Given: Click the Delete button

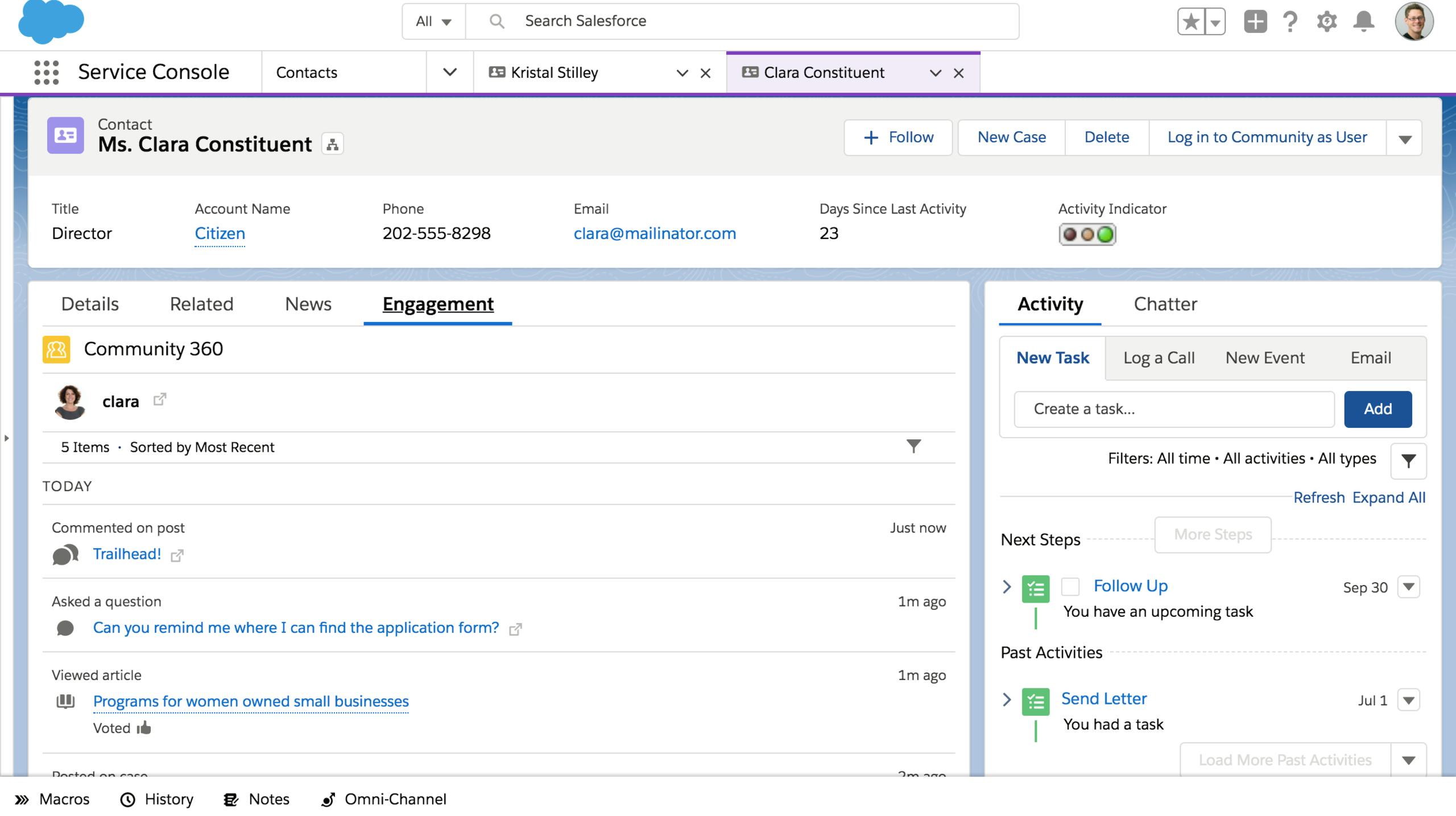Looking at the screenshot, I should pyautogui.click(x=1107, y=137).
